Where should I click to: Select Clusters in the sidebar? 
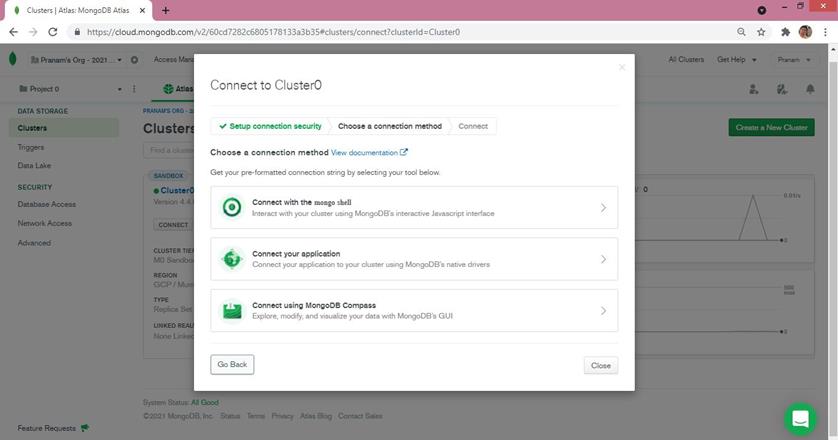(x=64, y=128)
